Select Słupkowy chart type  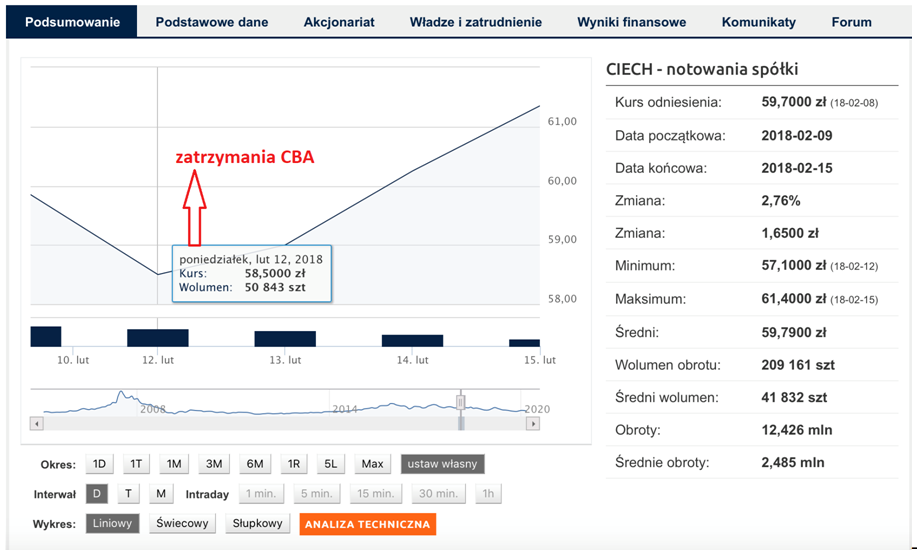257,524
